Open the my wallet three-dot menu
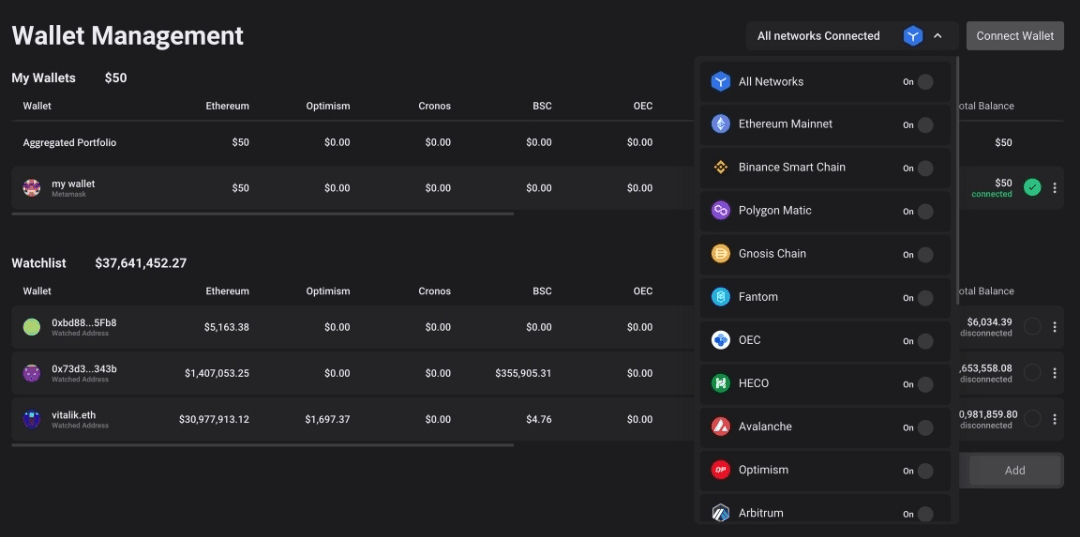This screenshot has height=537, width=1080. pos(1054,188)
